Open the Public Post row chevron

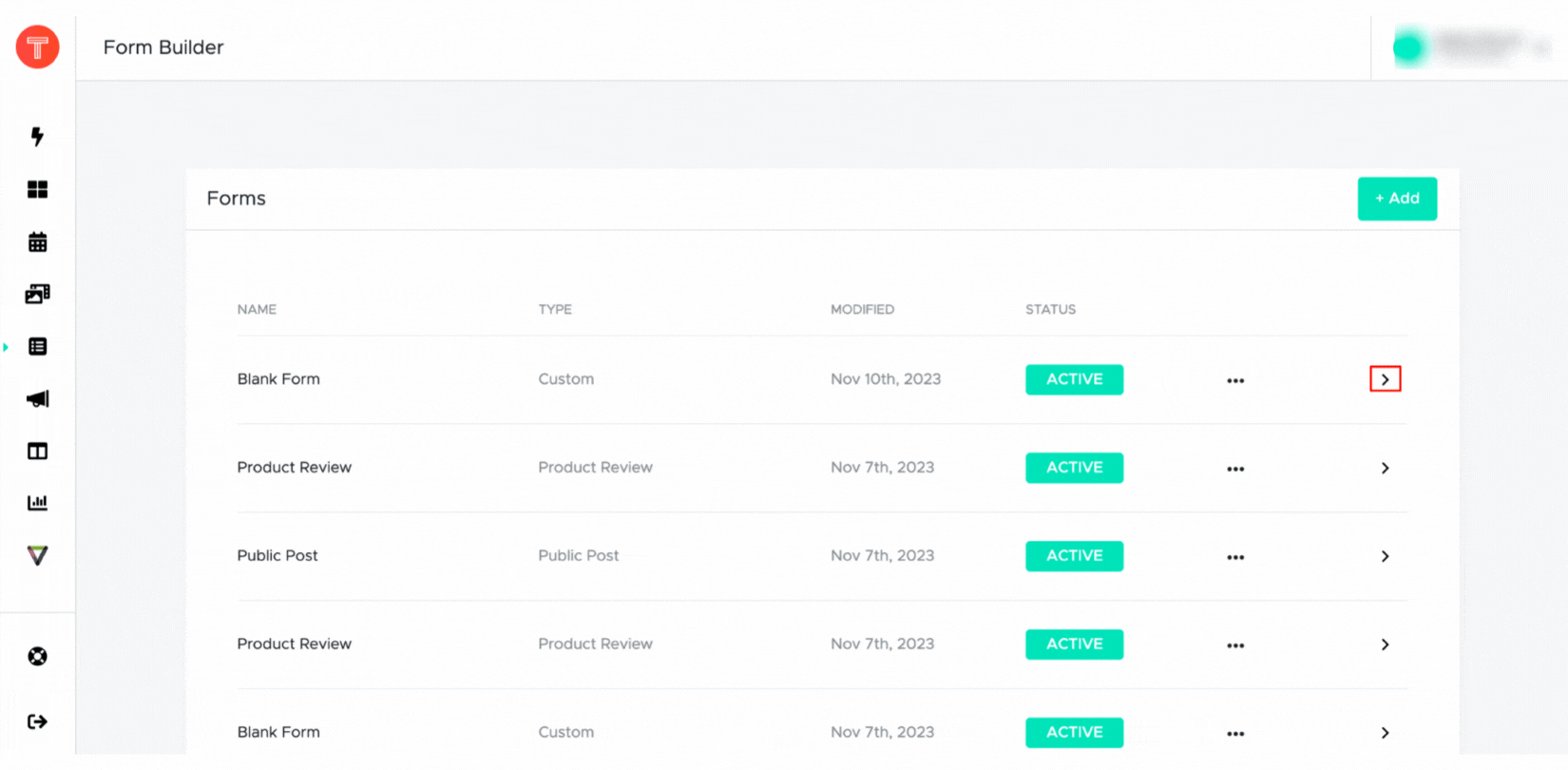click(x=1386, y=556)
